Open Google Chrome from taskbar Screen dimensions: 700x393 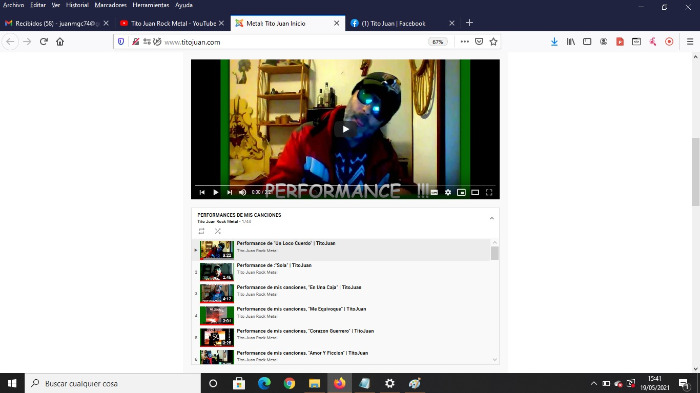289,383
